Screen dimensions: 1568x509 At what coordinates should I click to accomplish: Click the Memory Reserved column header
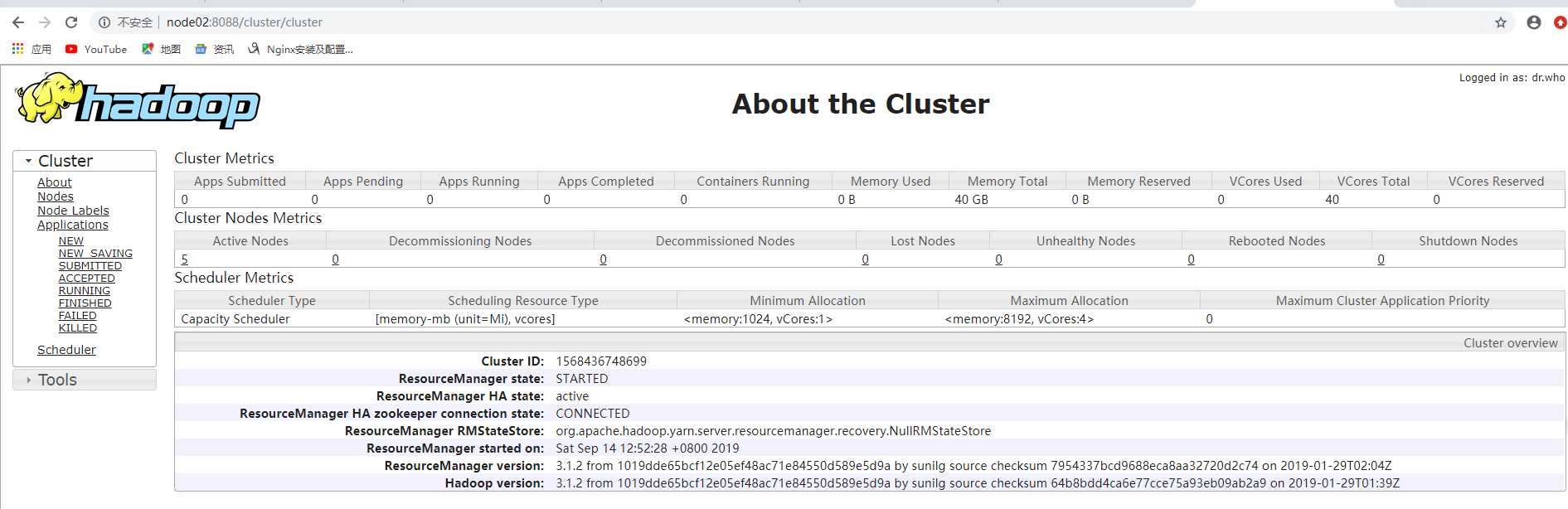[x=1138, y=182]
